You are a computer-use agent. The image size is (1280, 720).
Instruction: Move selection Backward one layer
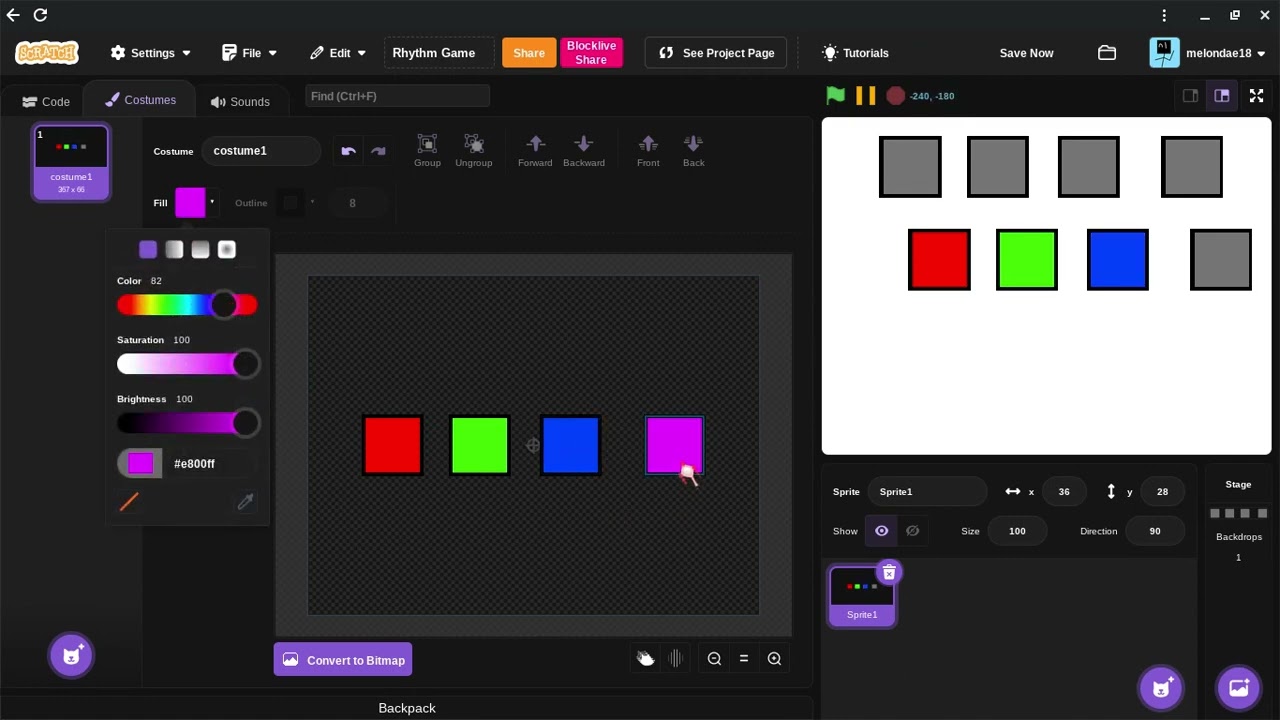click(584, 151)
